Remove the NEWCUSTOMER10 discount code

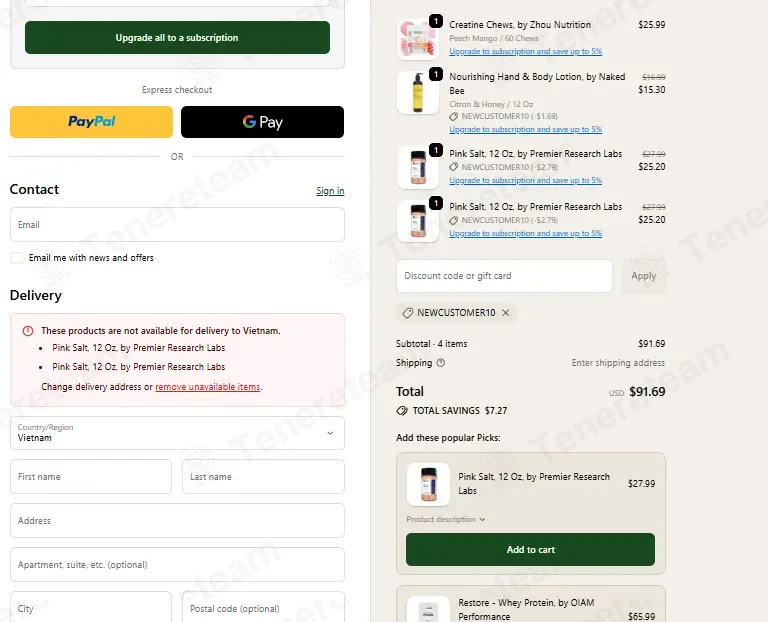tap(505, 312)
